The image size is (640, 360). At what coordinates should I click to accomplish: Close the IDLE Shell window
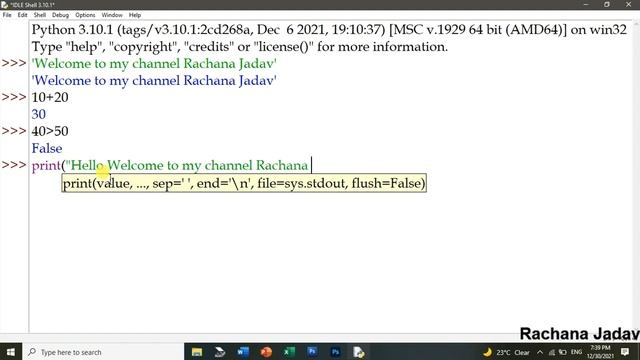[x=629, y=4]
